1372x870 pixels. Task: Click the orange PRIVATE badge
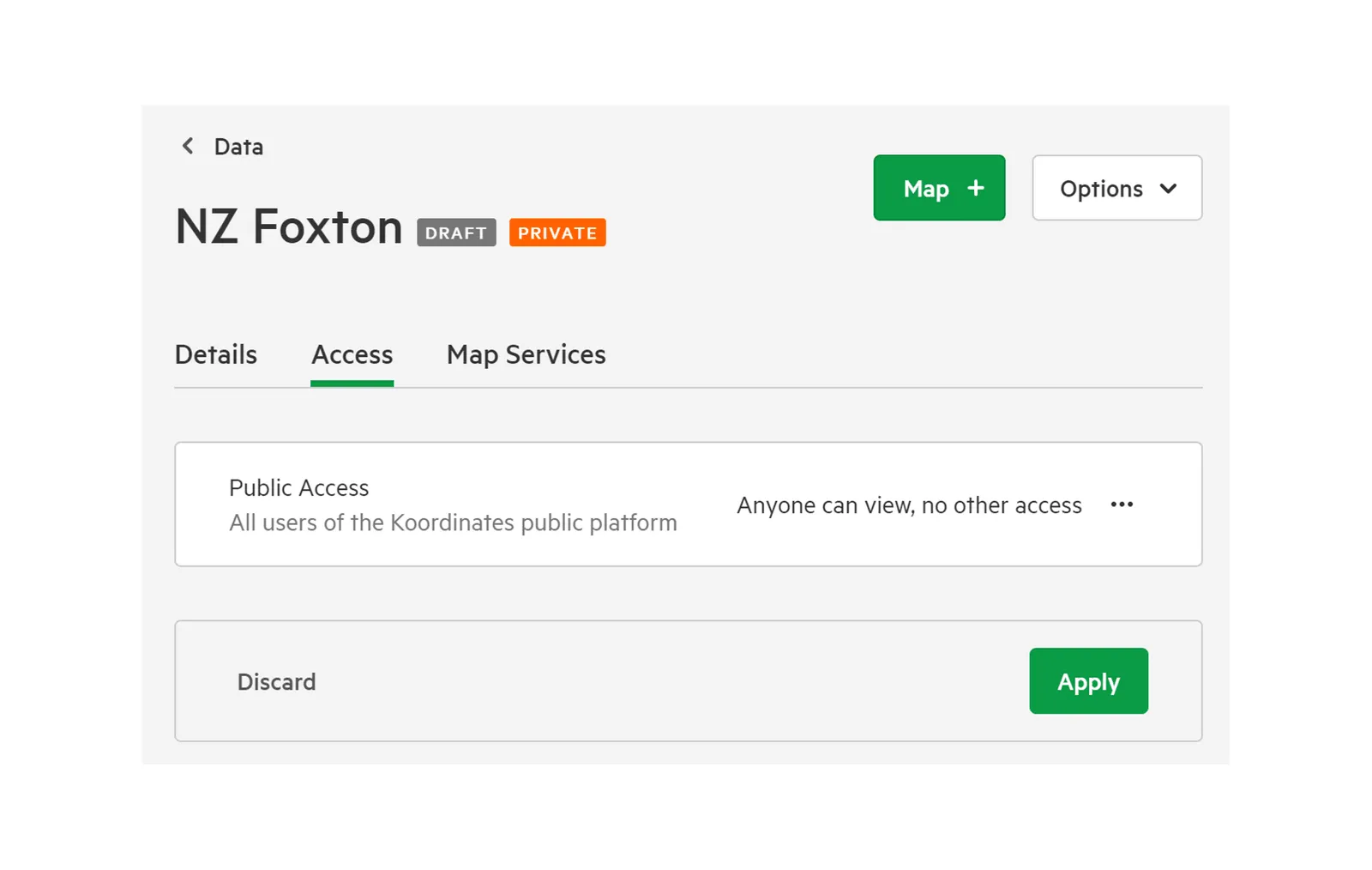557,233
